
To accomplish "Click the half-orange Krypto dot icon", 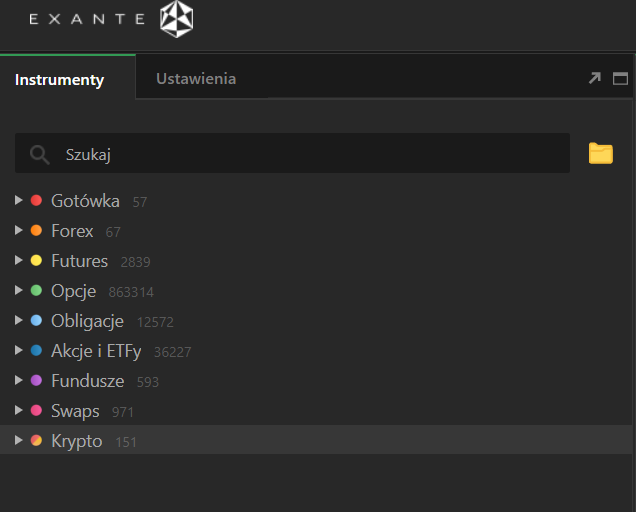I will (x=36, y=441).
